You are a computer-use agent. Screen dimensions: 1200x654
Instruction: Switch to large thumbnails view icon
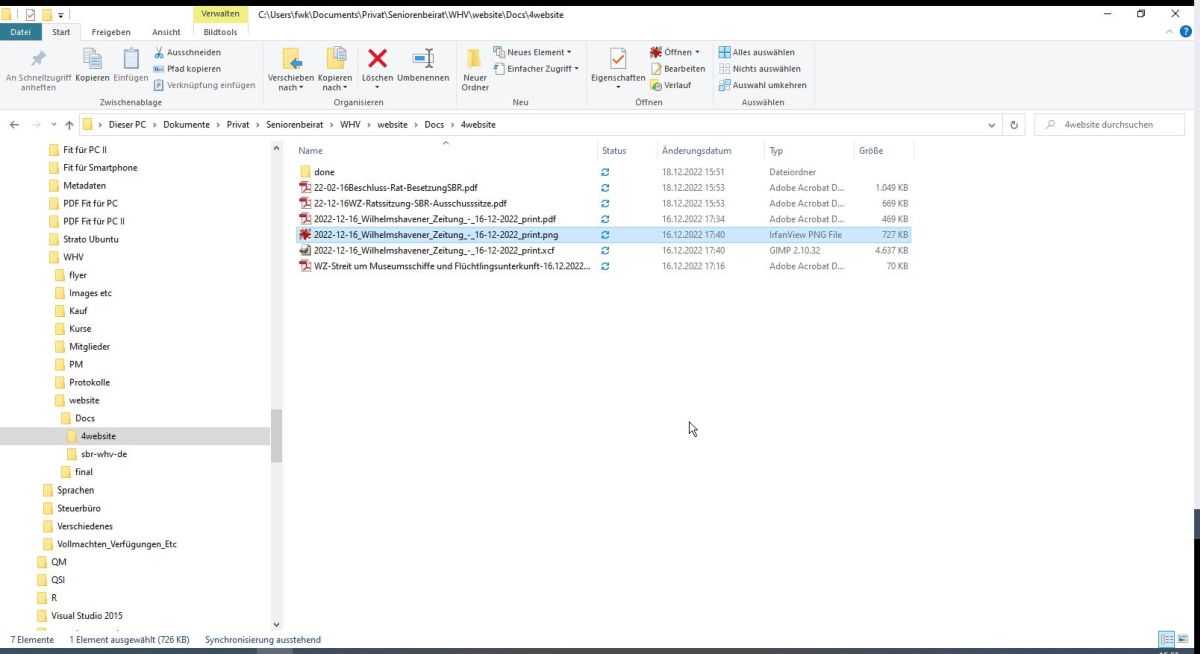(x=1185, y=638)
